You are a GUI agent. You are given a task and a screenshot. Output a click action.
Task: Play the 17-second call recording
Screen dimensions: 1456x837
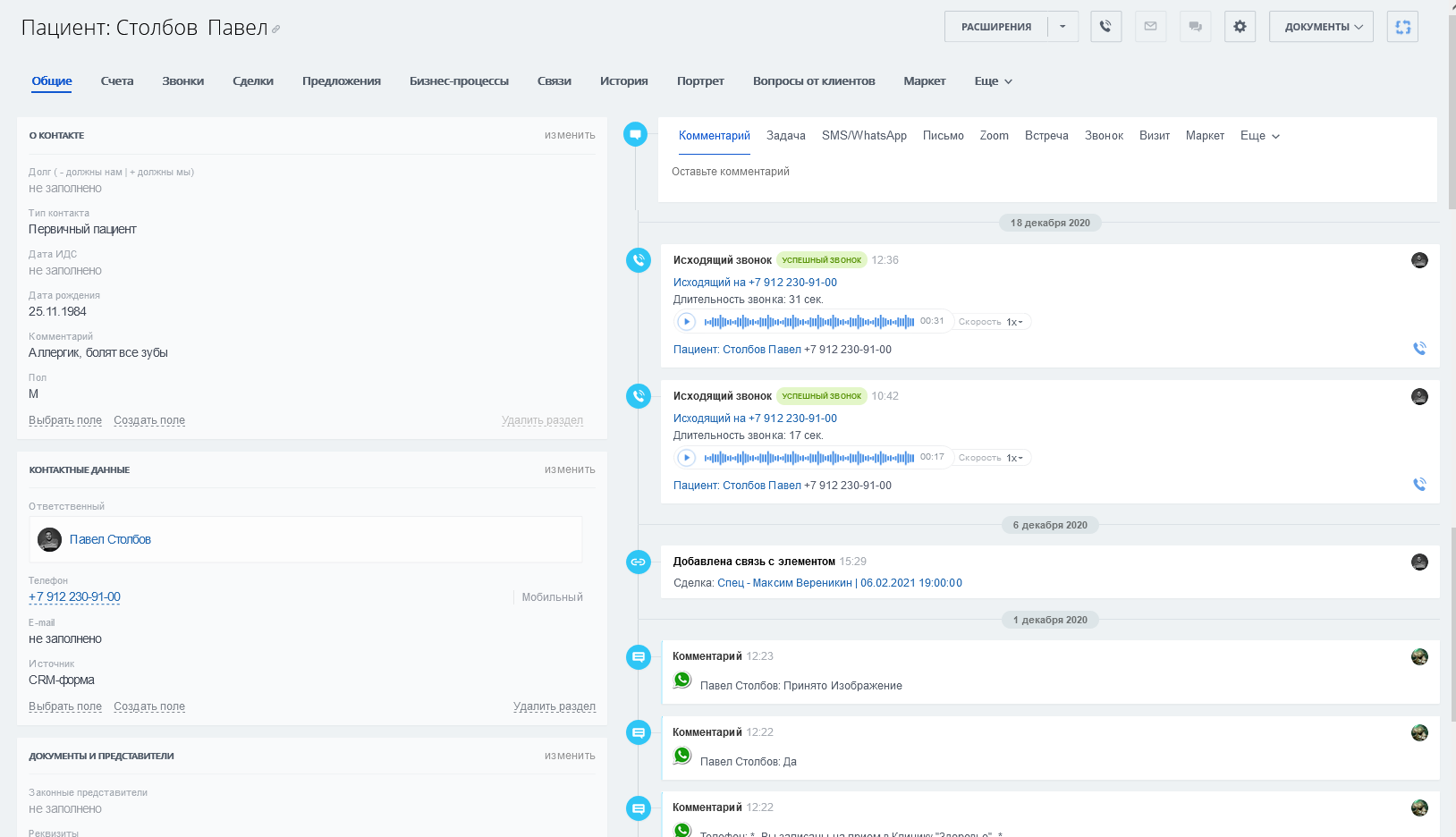coord(686,458)
